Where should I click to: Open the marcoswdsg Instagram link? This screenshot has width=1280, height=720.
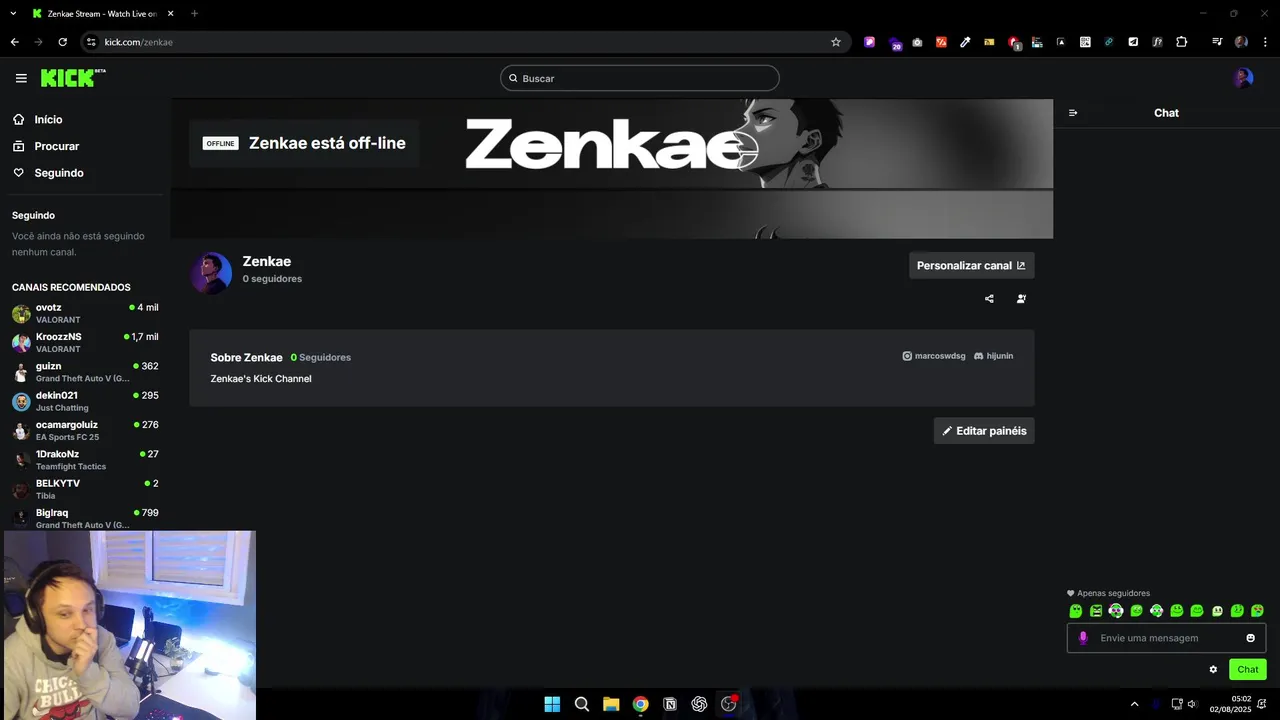[x=934, y=356]
